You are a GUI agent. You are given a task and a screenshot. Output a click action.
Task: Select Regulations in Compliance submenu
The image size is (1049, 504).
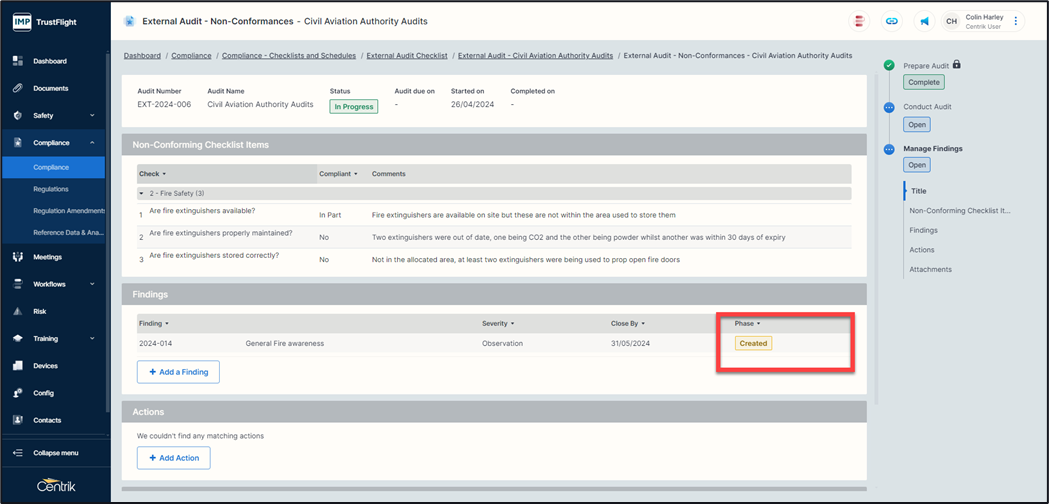(x=51, y=189)
